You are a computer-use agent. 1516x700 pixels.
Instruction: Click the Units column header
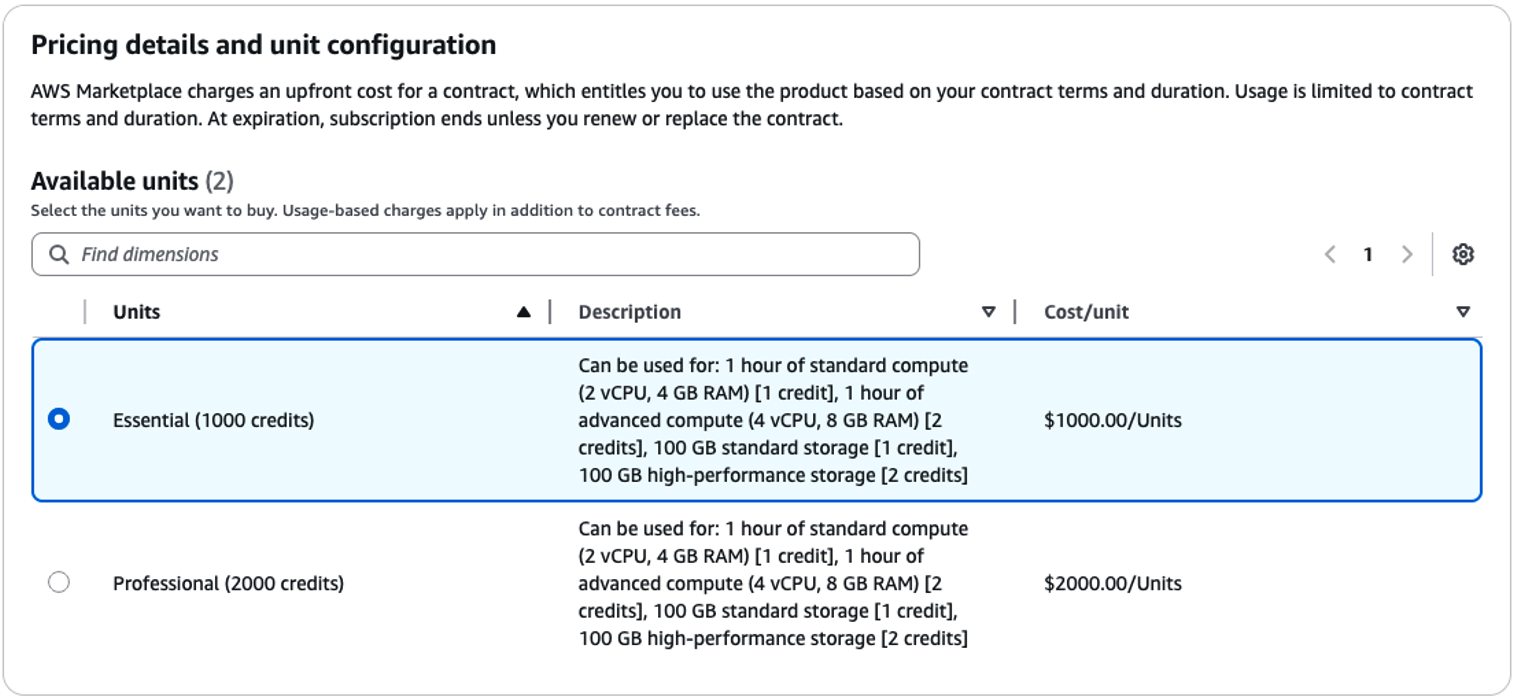135,311
